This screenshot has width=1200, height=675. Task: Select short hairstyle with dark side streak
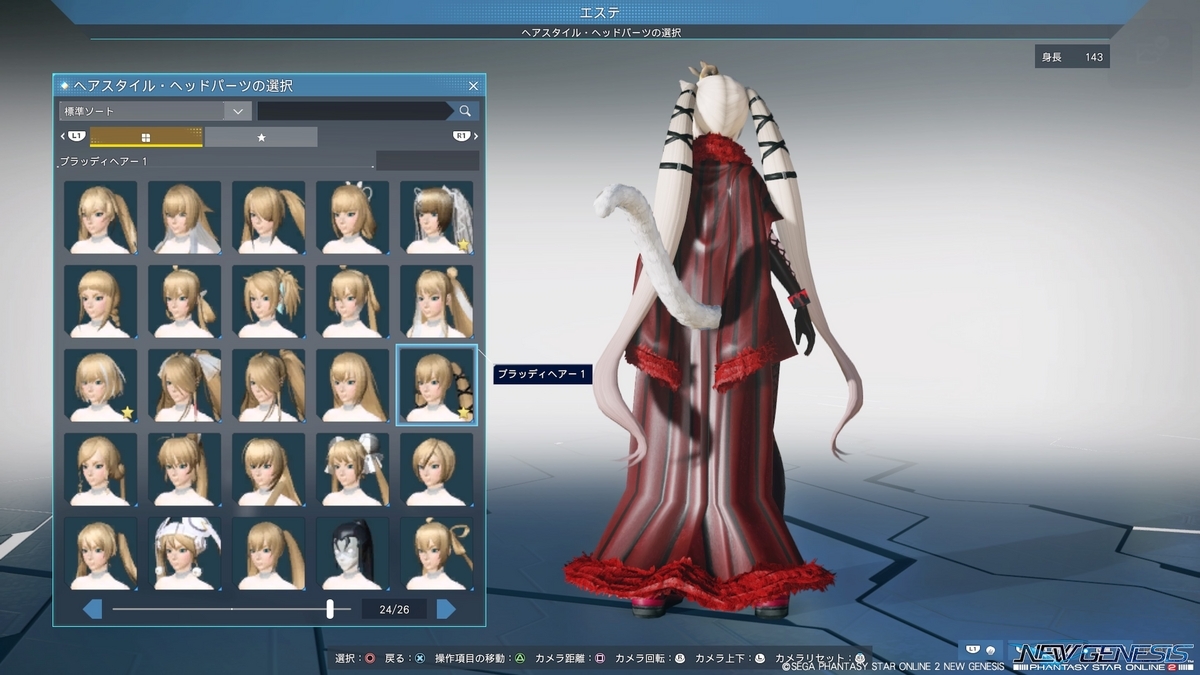point(437,469)
